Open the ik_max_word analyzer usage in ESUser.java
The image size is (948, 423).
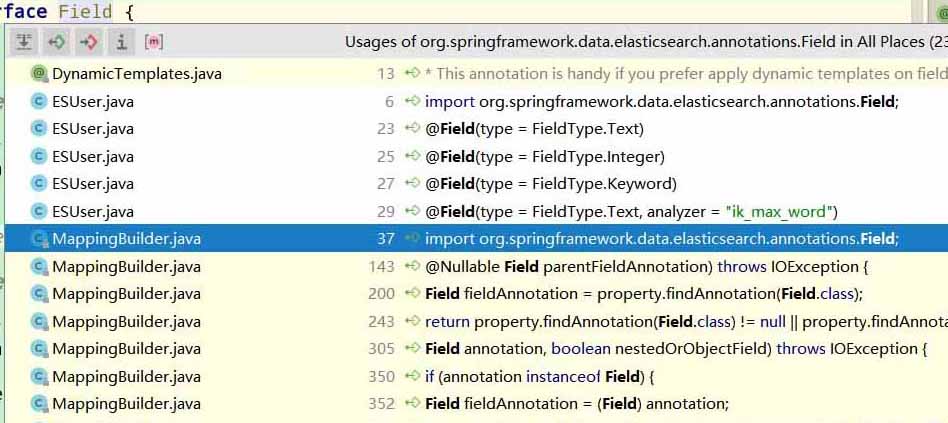[630, 211]
